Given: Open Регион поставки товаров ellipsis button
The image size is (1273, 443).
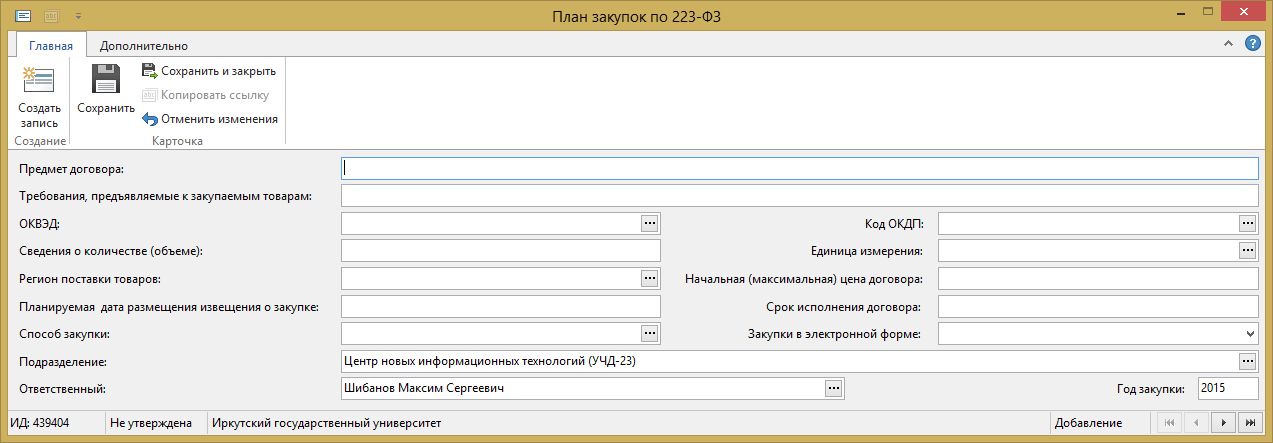Looking at the screenshot, I should click(x=650, y=278).
